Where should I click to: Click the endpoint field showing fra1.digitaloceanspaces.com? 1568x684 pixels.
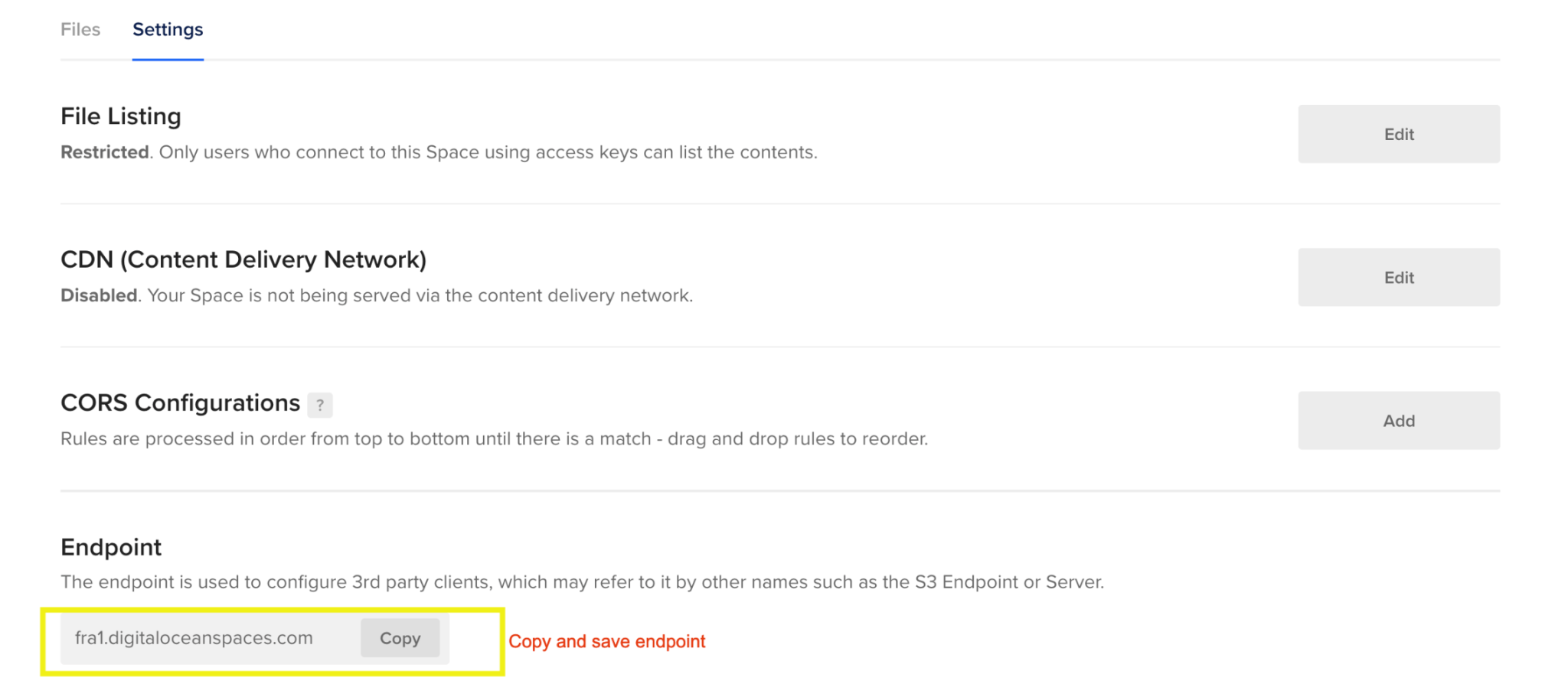pos(195,638)
